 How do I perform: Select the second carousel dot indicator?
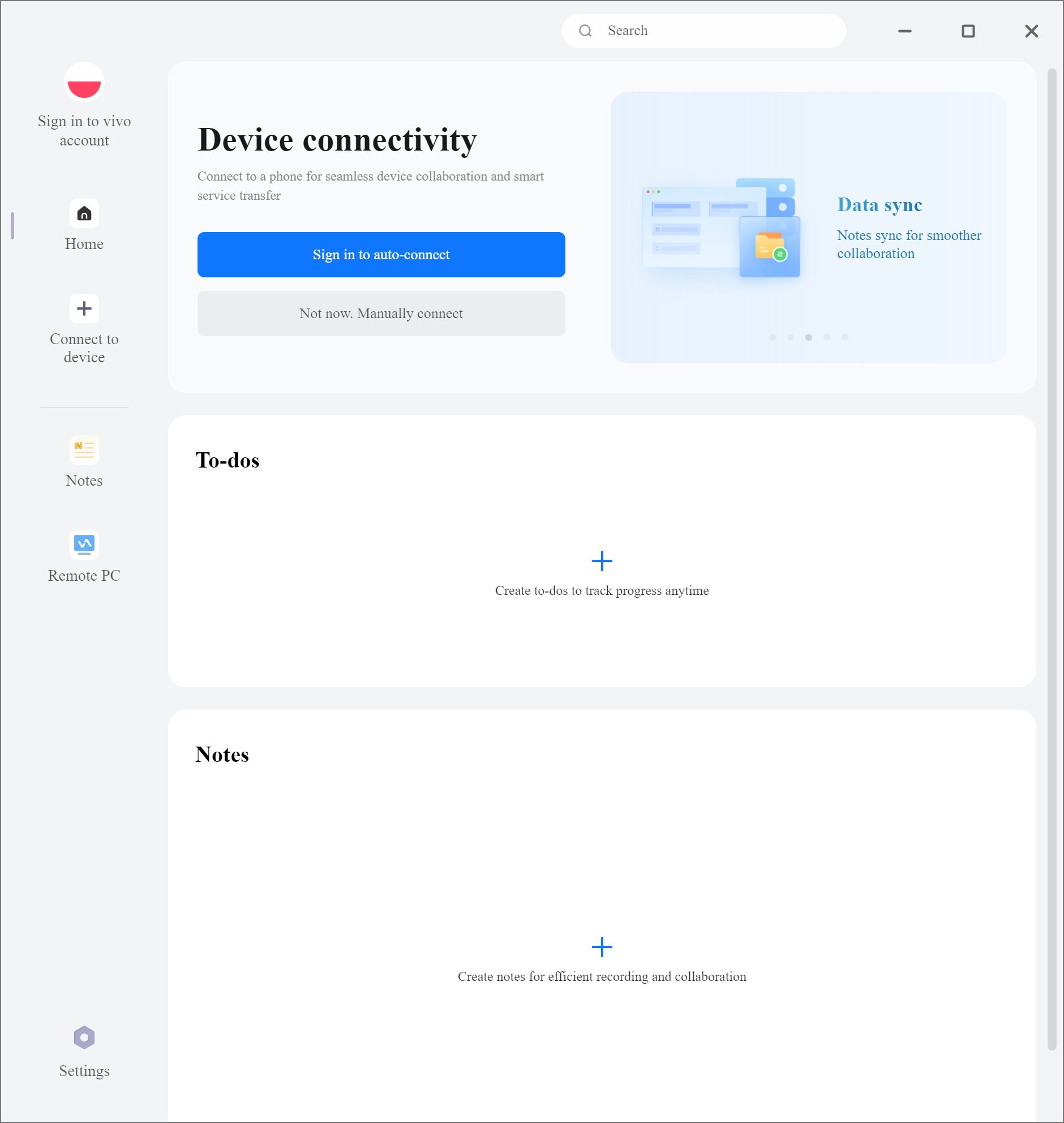(791, 337)
